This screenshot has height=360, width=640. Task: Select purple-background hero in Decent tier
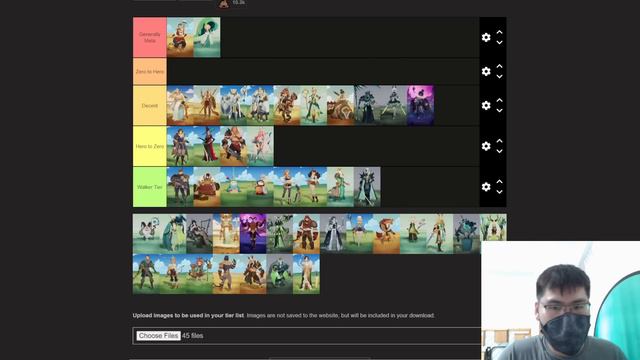click(420, 105)
